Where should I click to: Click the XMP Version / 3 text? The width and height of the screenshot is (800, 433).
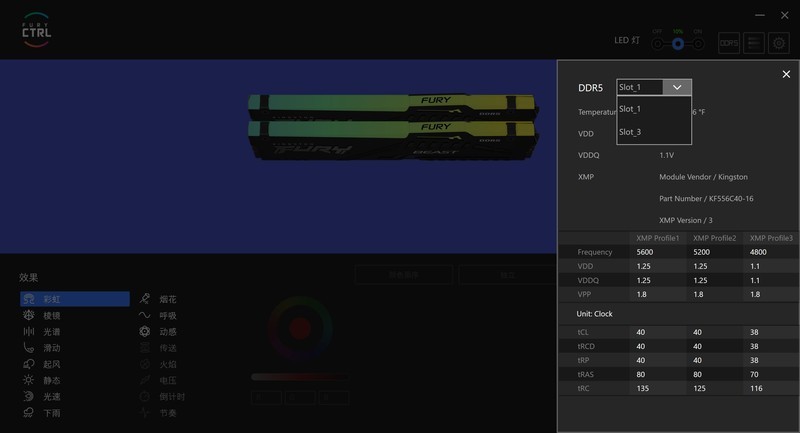686,220
